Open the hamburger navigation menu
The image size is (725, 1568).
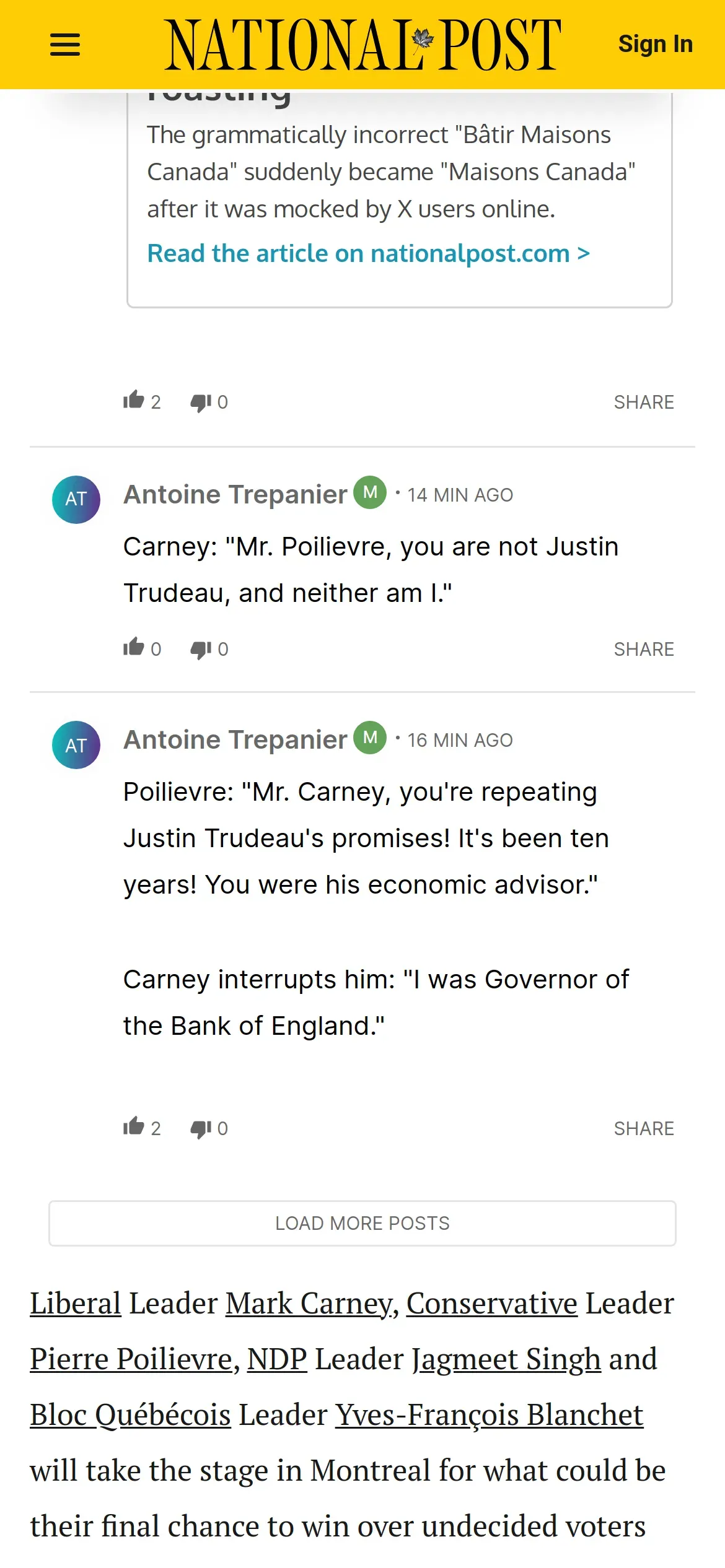click(64, 45)
